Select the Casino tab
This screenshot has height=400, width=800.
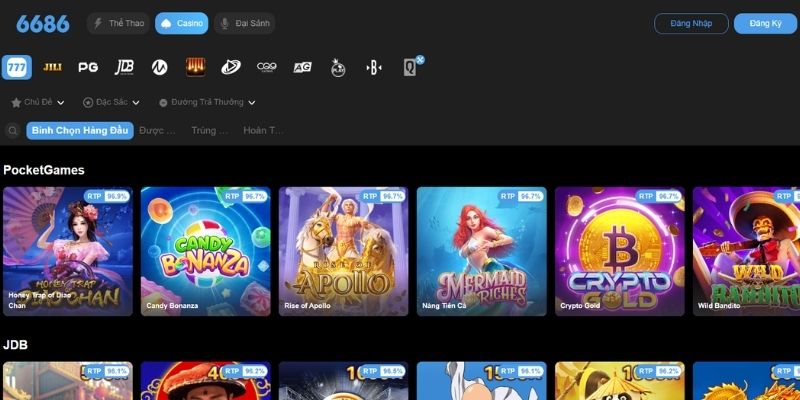pos(182,23)
